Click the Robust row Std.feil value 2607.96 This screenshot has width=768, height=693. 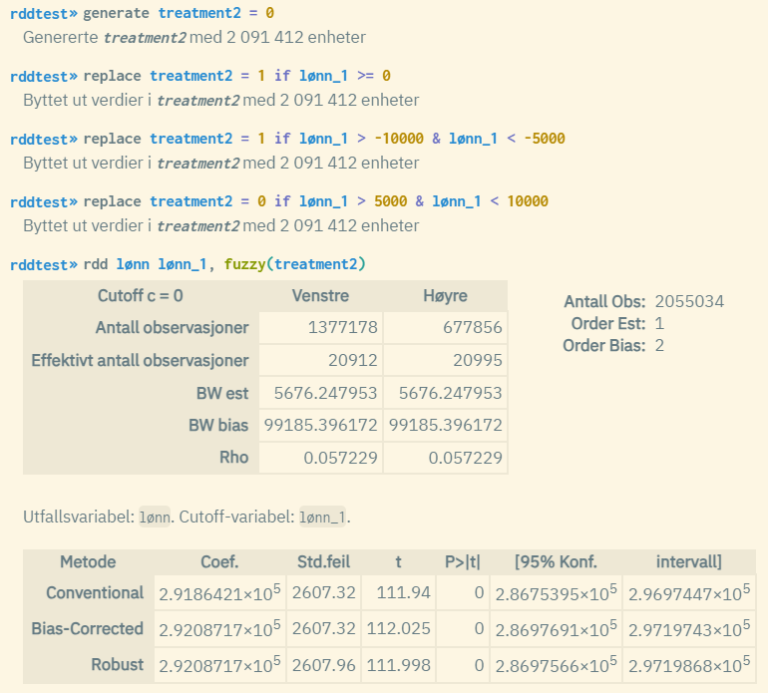click(x=325, y=665)
